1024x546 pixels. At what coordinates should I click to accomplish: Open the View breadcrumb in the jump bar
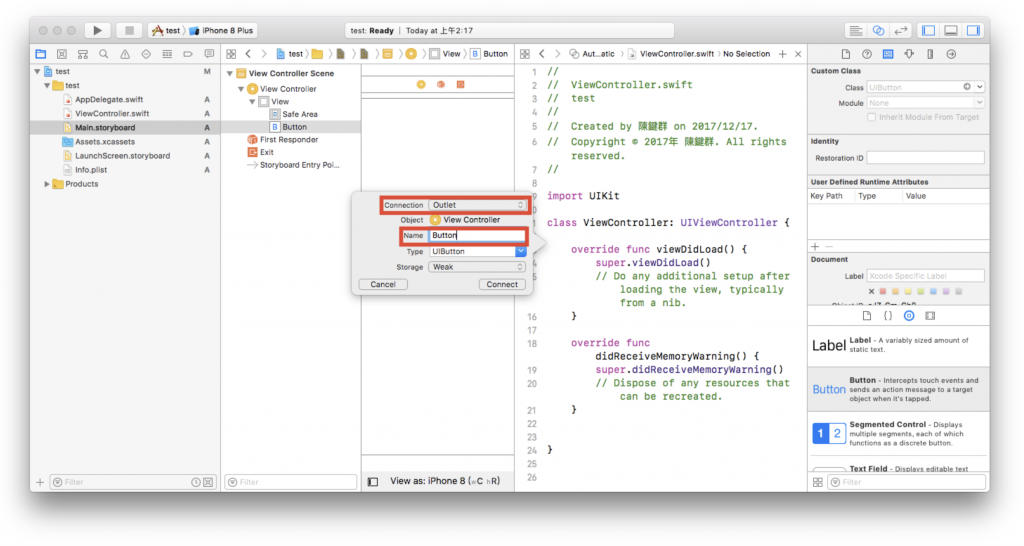point(445,54)
